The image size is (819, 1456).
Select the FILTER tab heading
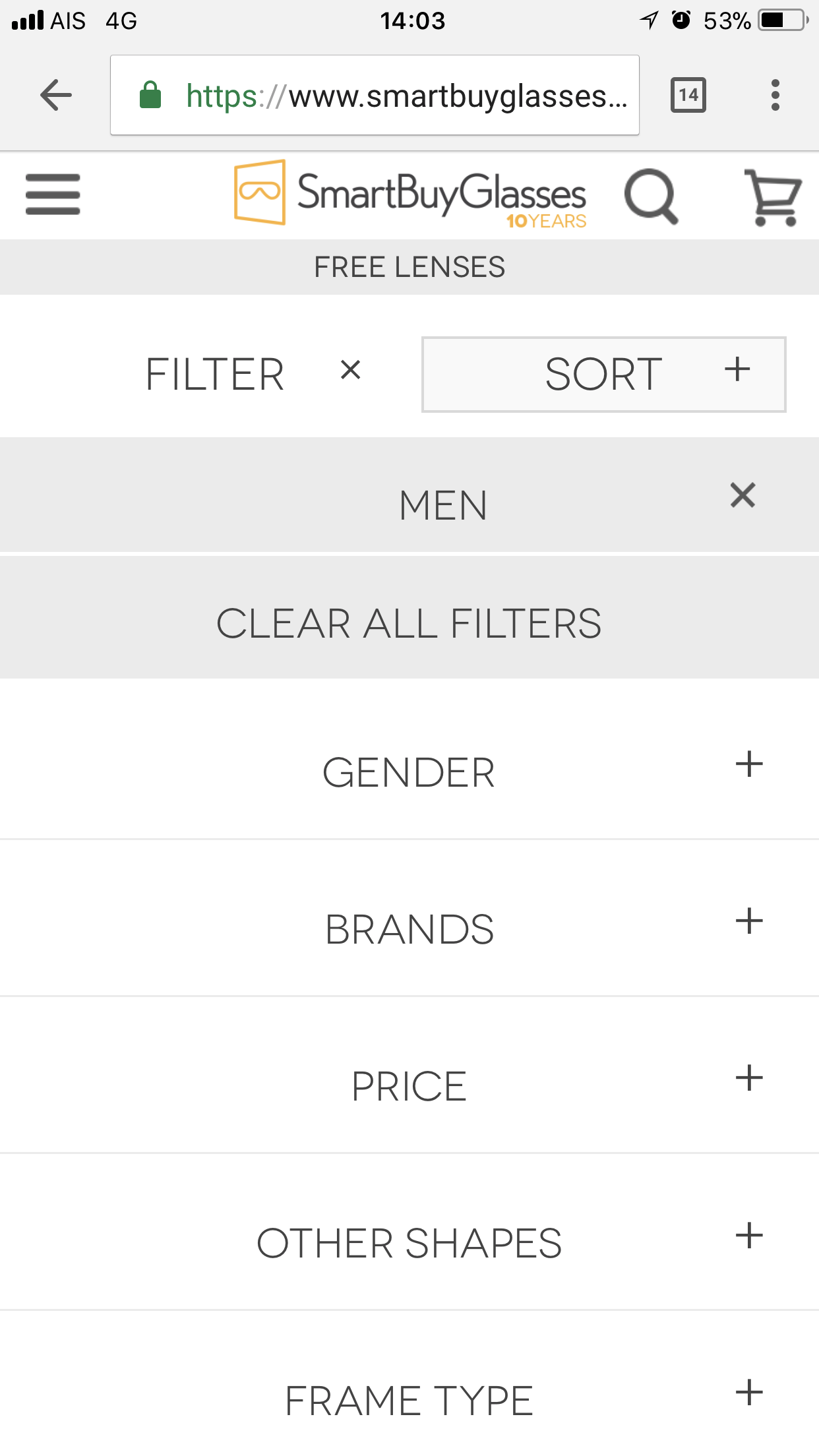click(215, 375)
